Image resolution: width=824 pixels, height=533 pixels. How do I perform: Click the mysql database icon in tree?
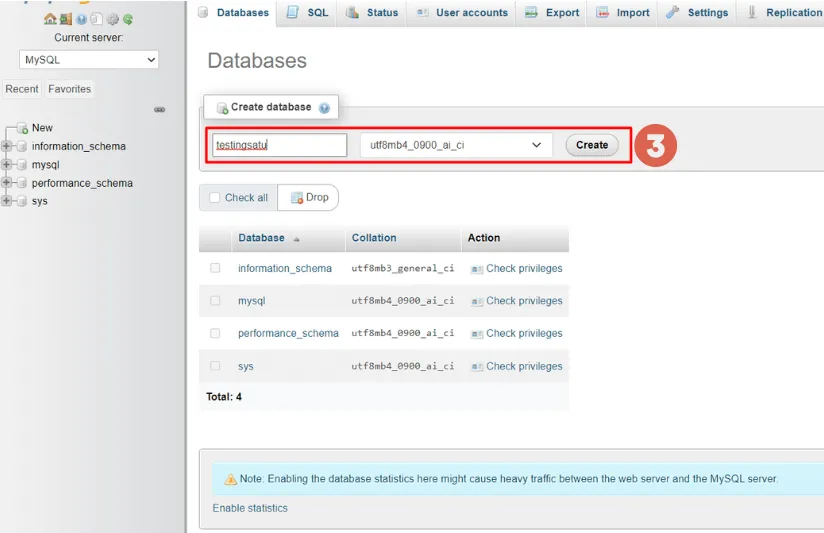point(22,165)
